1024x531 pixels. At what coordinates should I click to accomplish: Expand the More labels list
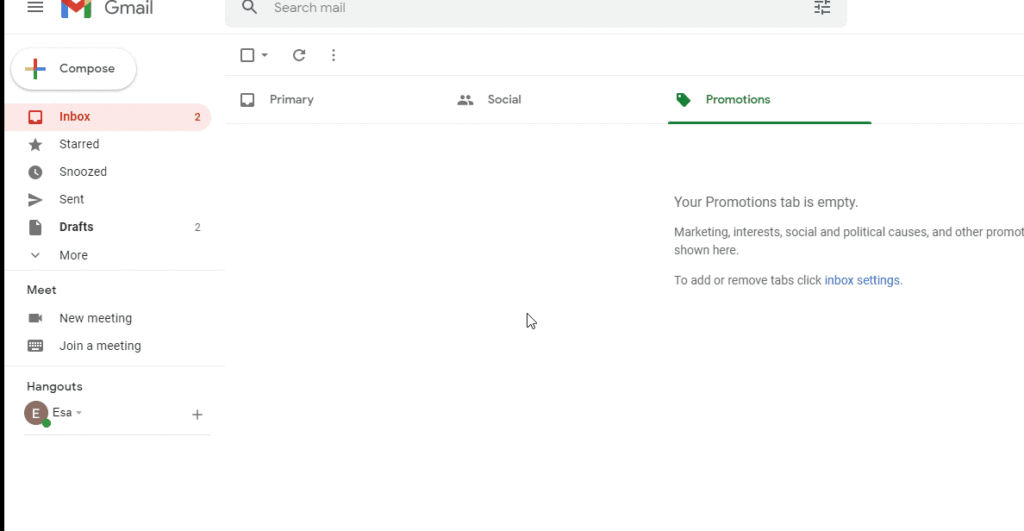tap(72, 255)
